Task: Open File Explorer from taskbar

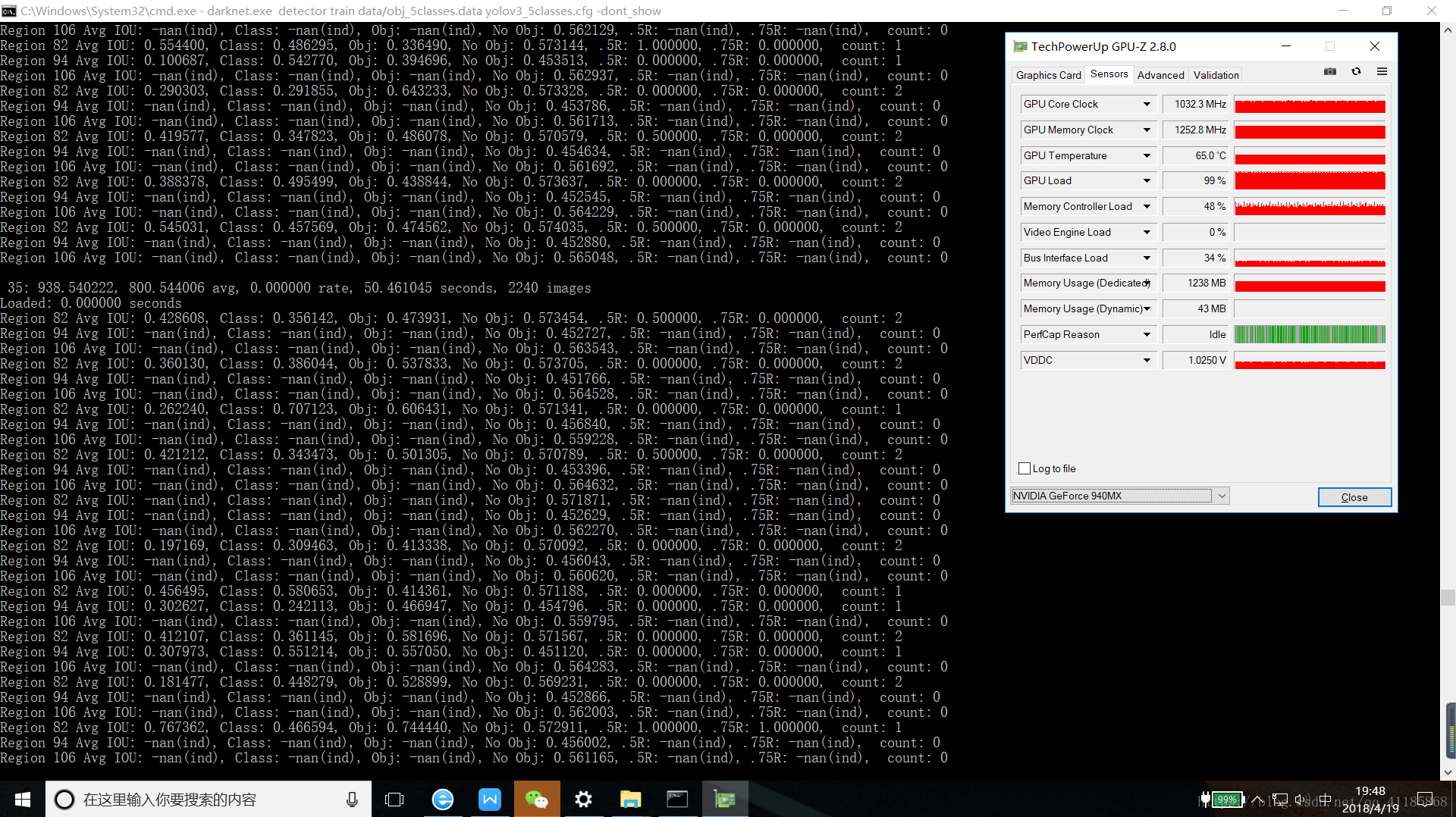Action: point(630,800)
